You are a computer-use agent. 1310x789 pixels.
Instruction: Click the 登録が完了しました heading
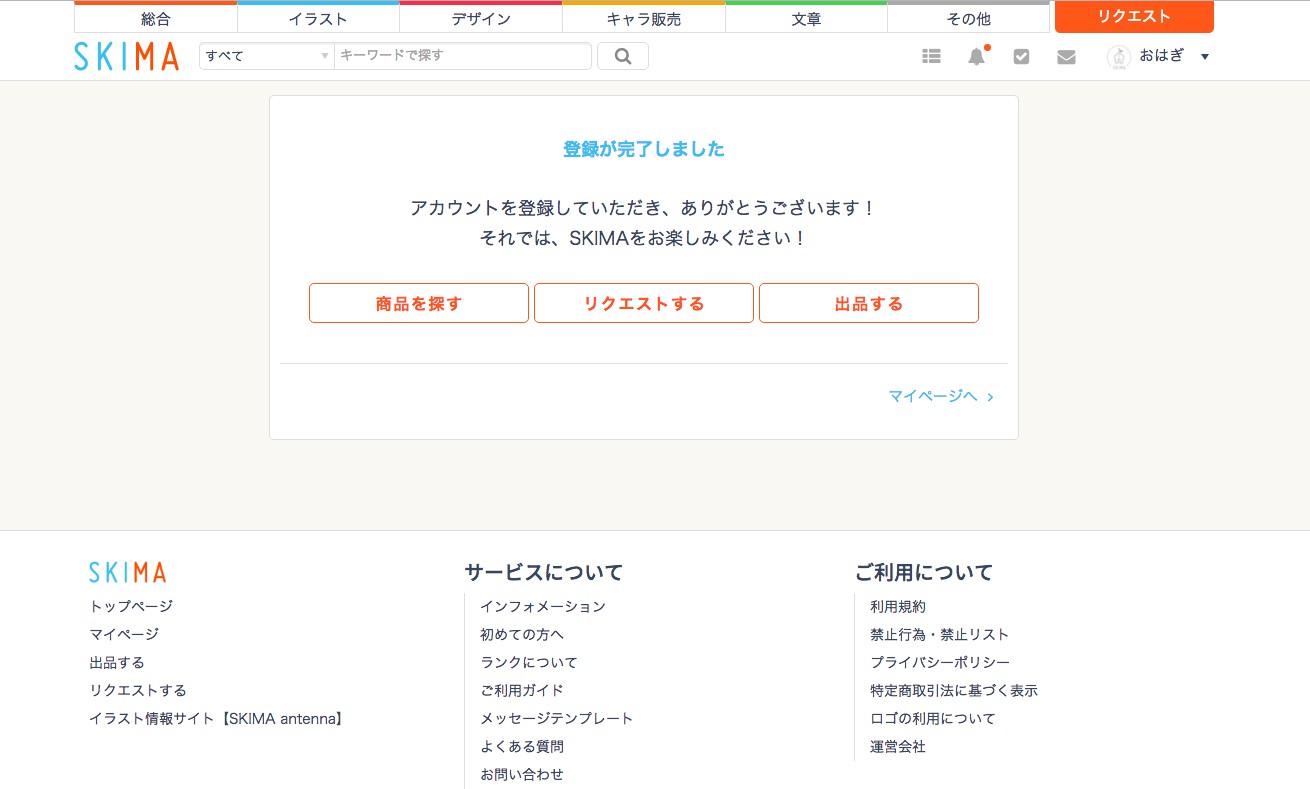coord(644,149)
